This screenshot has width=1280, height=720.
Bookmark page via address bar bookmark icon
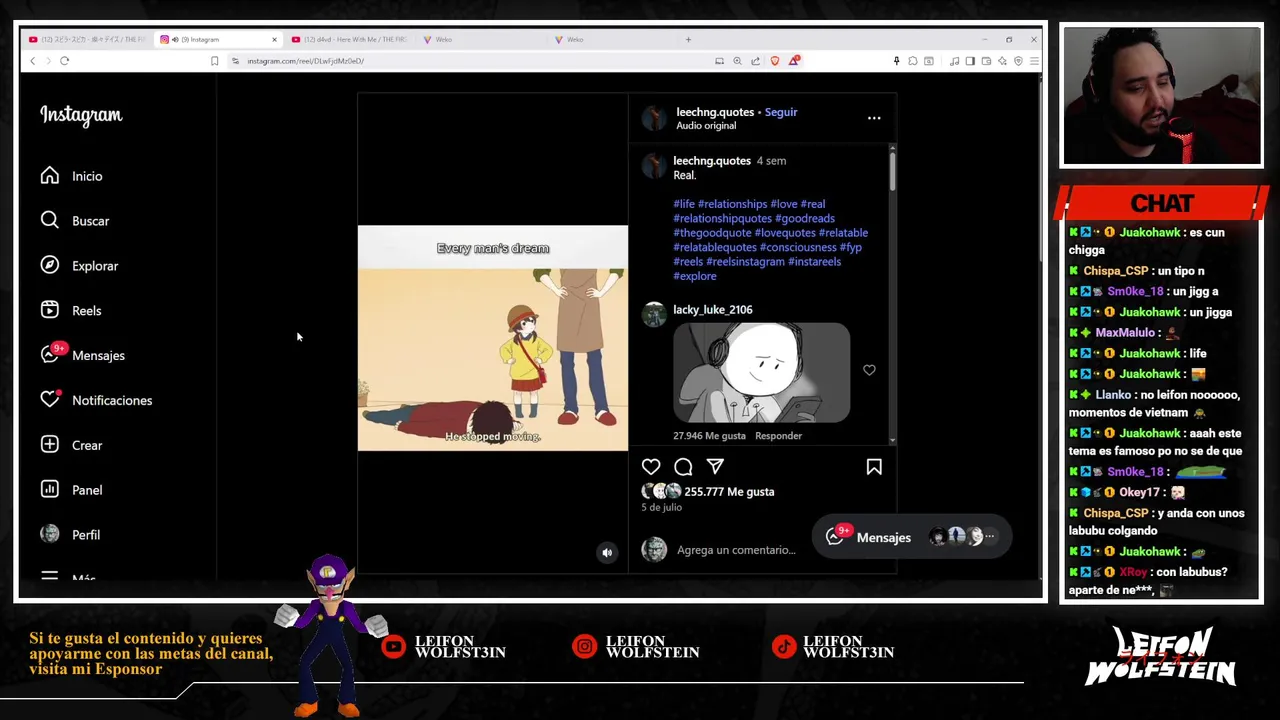(x=214, y=61)
